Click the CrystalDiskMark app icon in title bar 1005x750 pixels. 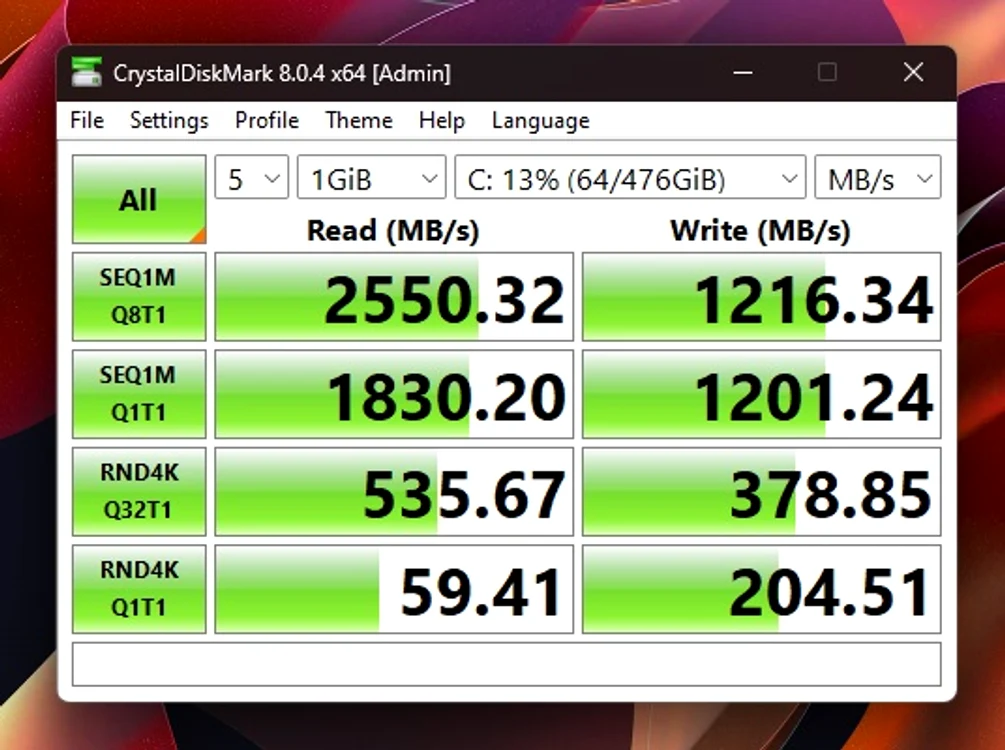coord(87,72)
